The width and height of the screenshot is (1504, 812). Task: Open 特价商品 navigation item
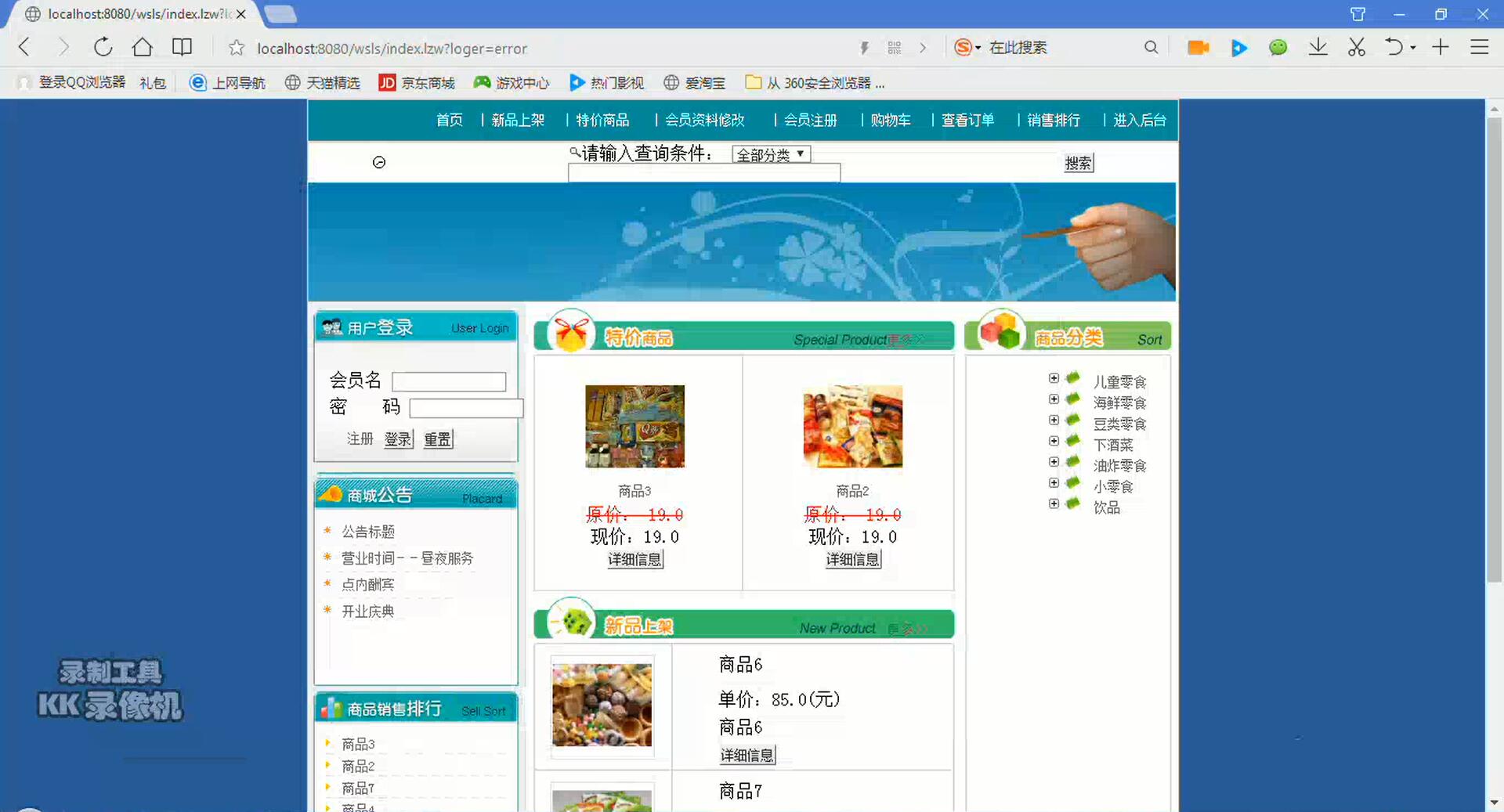tap(602, 120)
